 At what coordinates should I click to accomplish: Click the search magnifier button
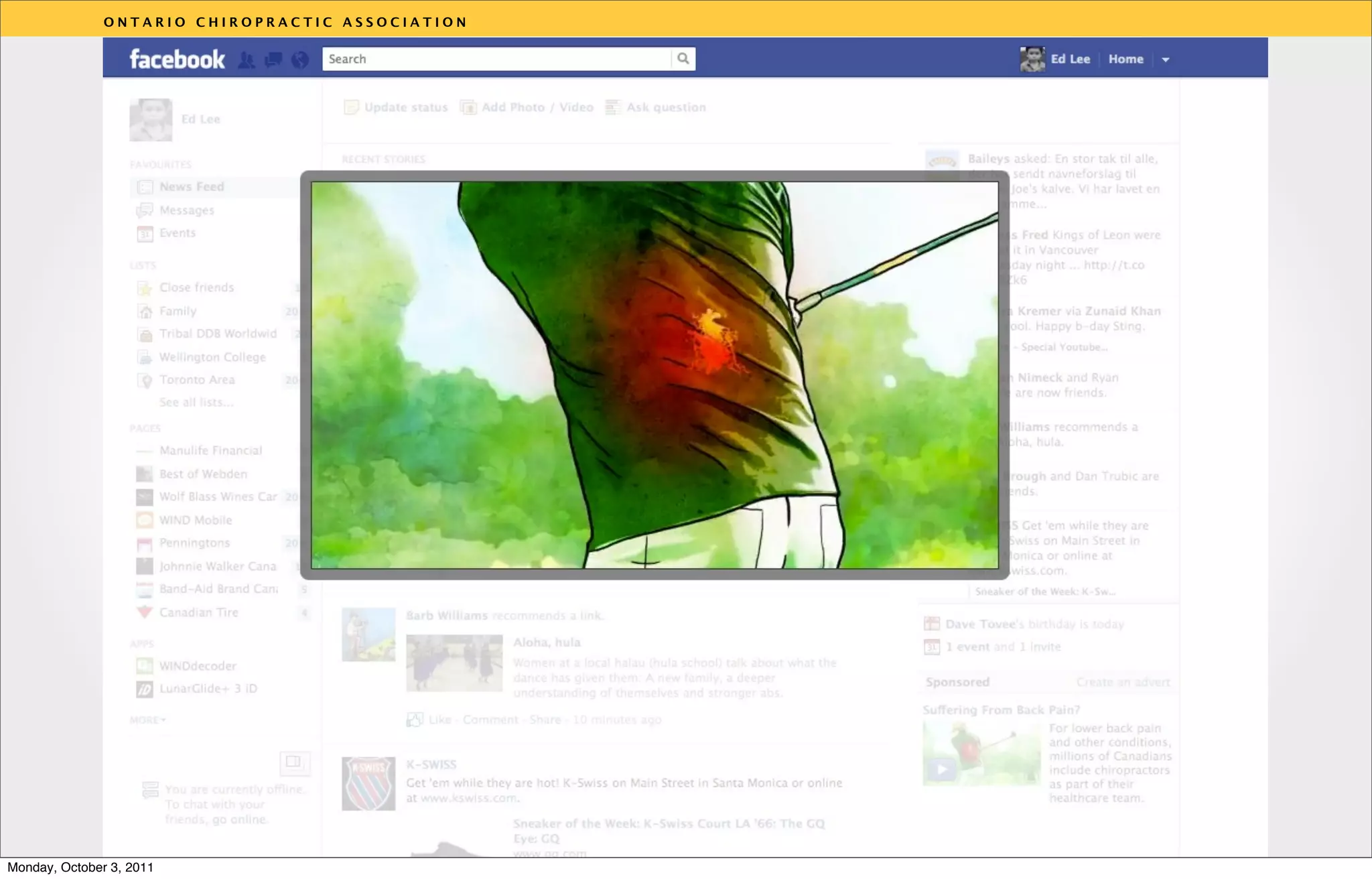pyautogui.click(x=683, y=59)
